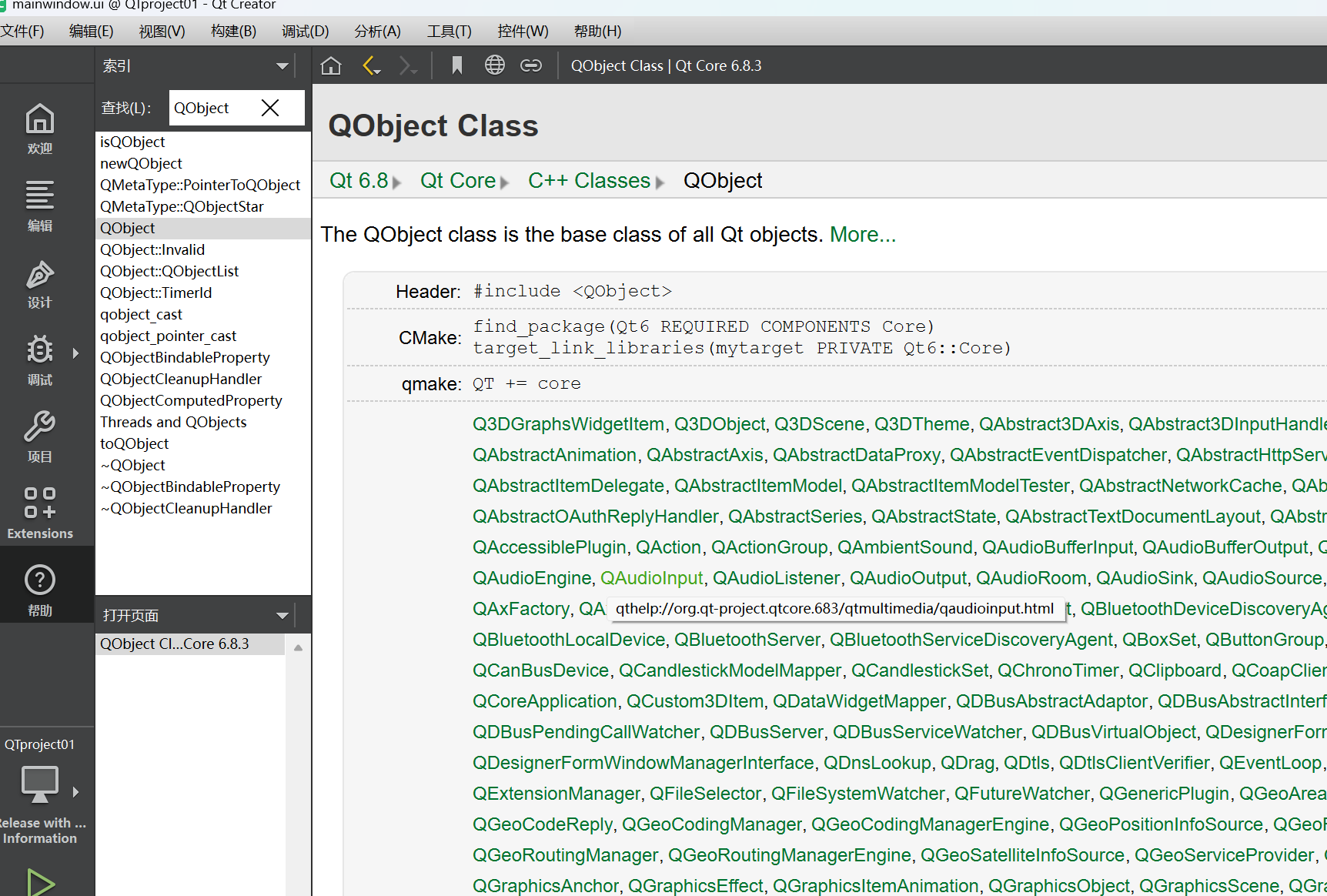Open the 索引 sidebar dropdown

pyautogui.click(x=282, y=66)
